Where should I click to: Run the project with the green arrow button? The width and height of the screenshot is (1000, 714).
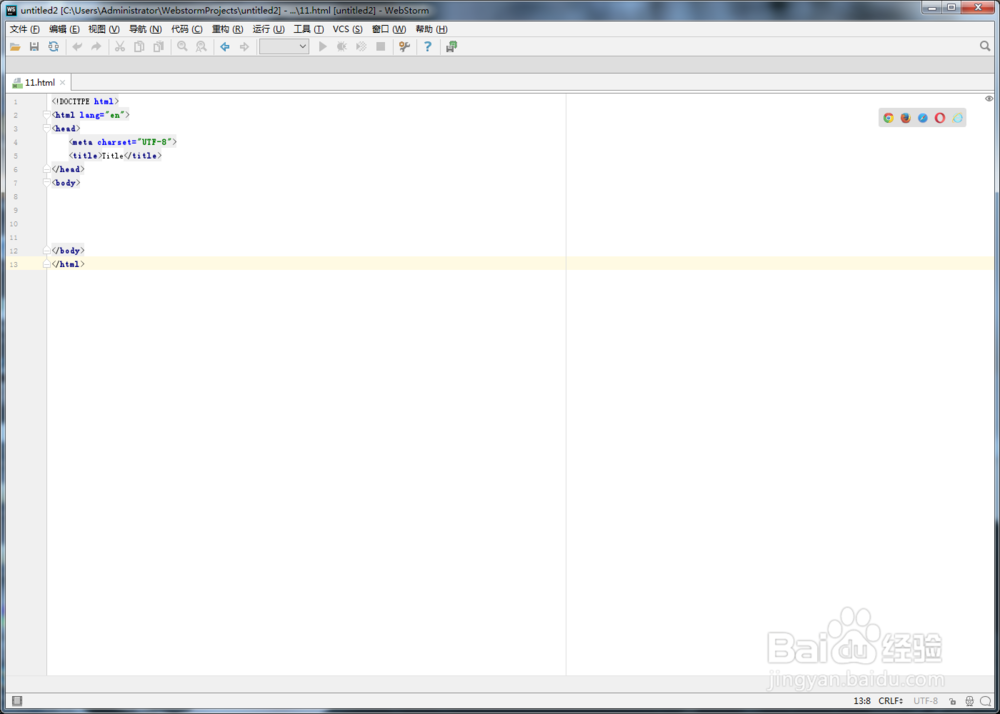pyautogui.click(x=322, y=46)
